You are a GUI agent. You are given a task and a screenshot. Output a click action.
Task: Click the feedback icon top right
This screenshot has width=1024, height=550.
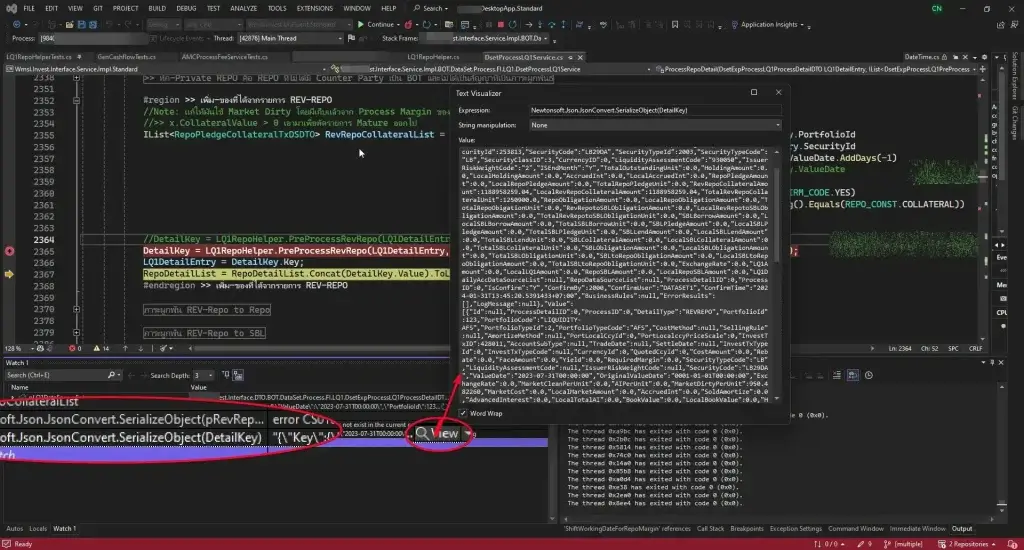[x=1014, y=25]
